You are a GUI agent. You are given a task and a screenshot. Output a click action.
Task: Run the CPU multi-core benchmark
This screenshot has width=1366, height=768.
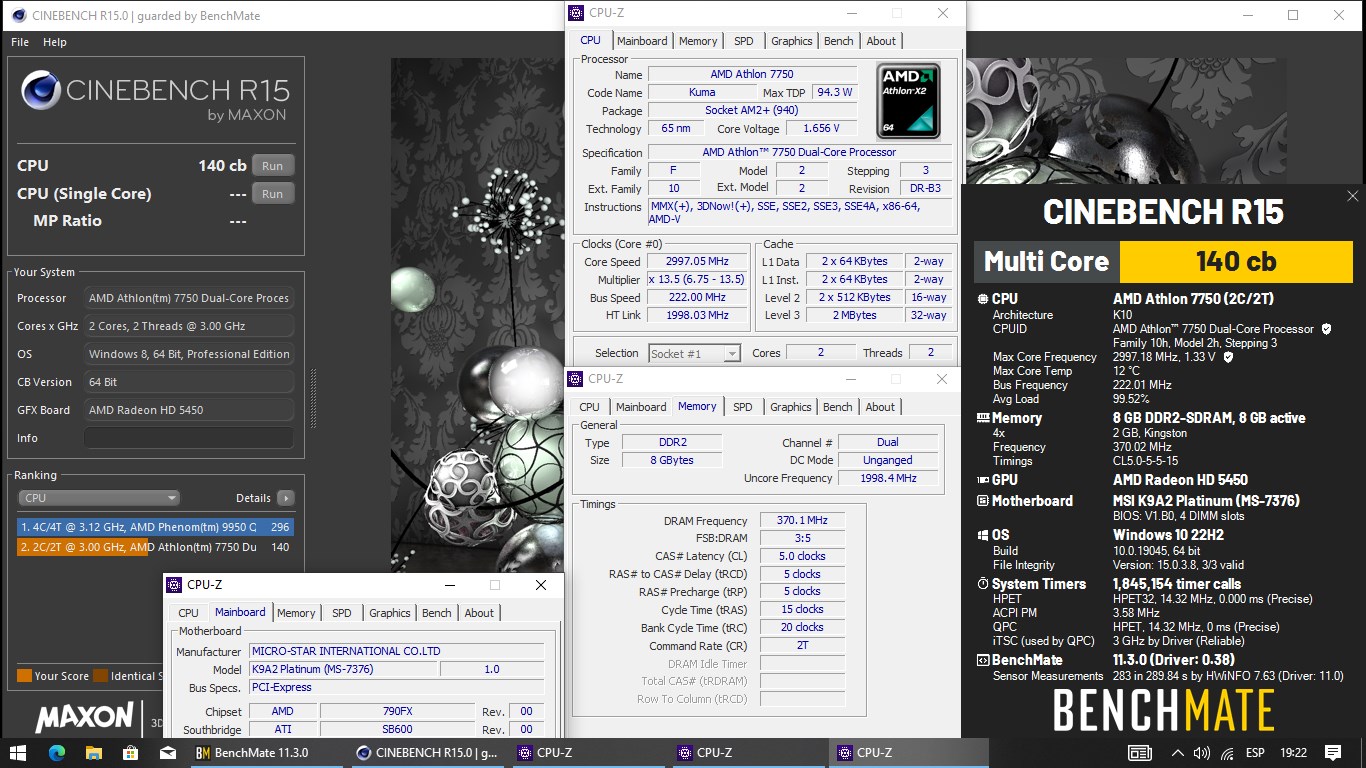click(x=272, y=166)
